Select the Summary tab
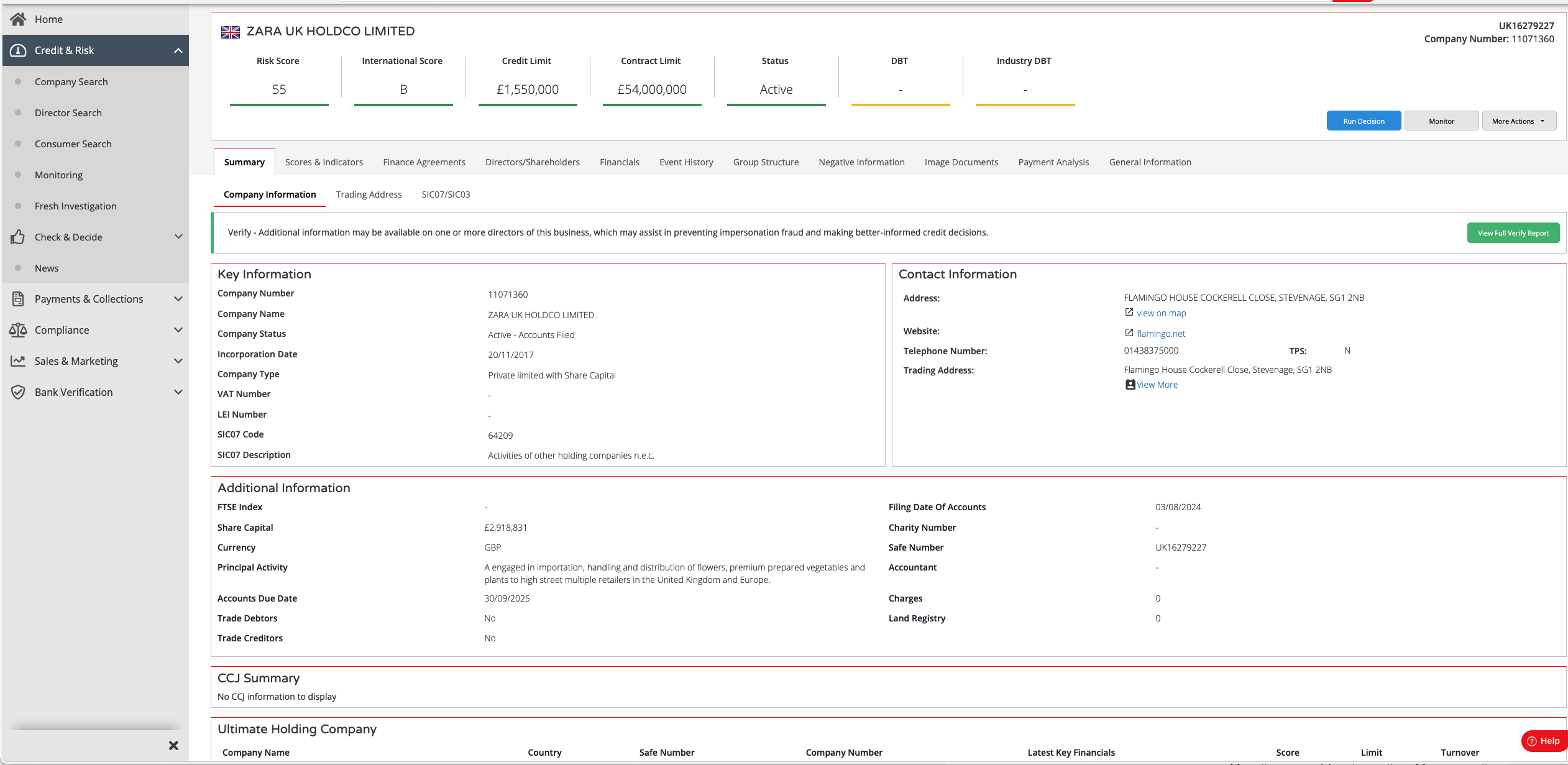The width and height of the screenshot is (1568, 765). tap(244, 162)
